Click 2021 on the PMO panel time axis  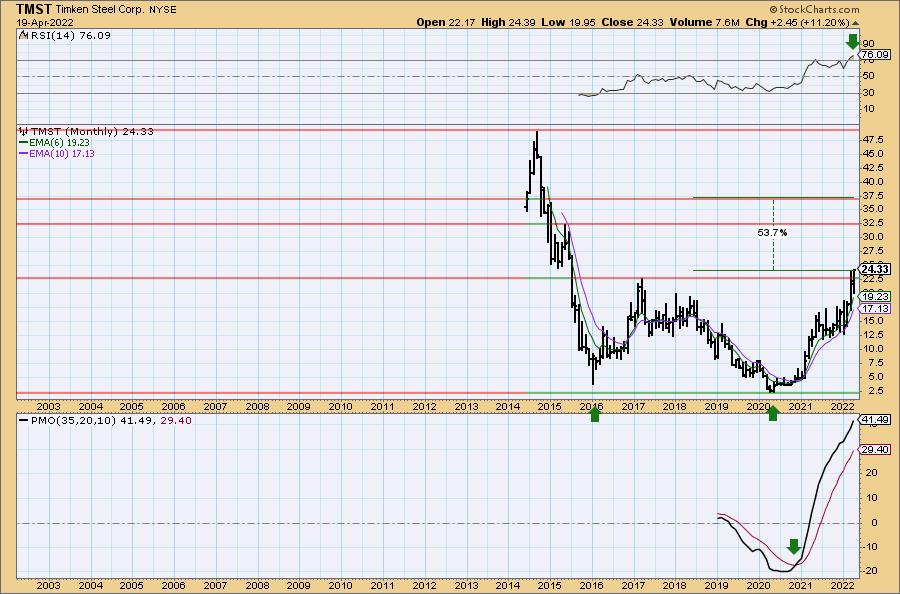click(x=801, y=585)
